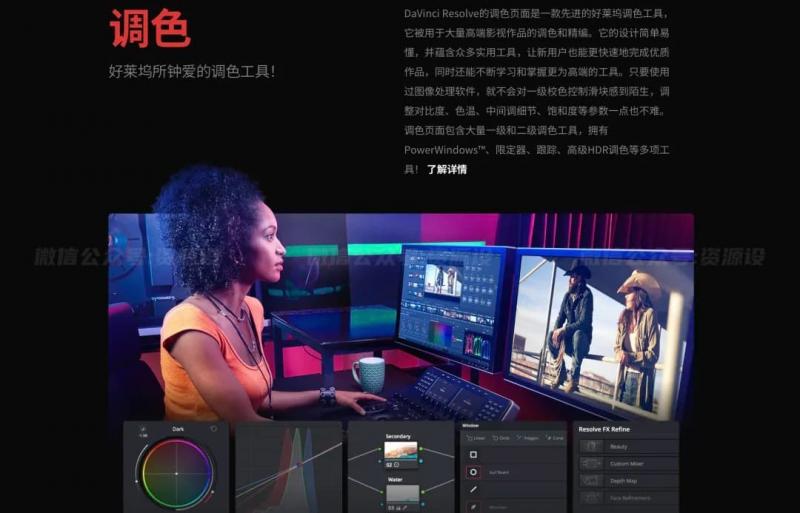The height and width of the screenshot is (513, 800).
Task: Click center of Dark color wheel
Action: point(177,473)
